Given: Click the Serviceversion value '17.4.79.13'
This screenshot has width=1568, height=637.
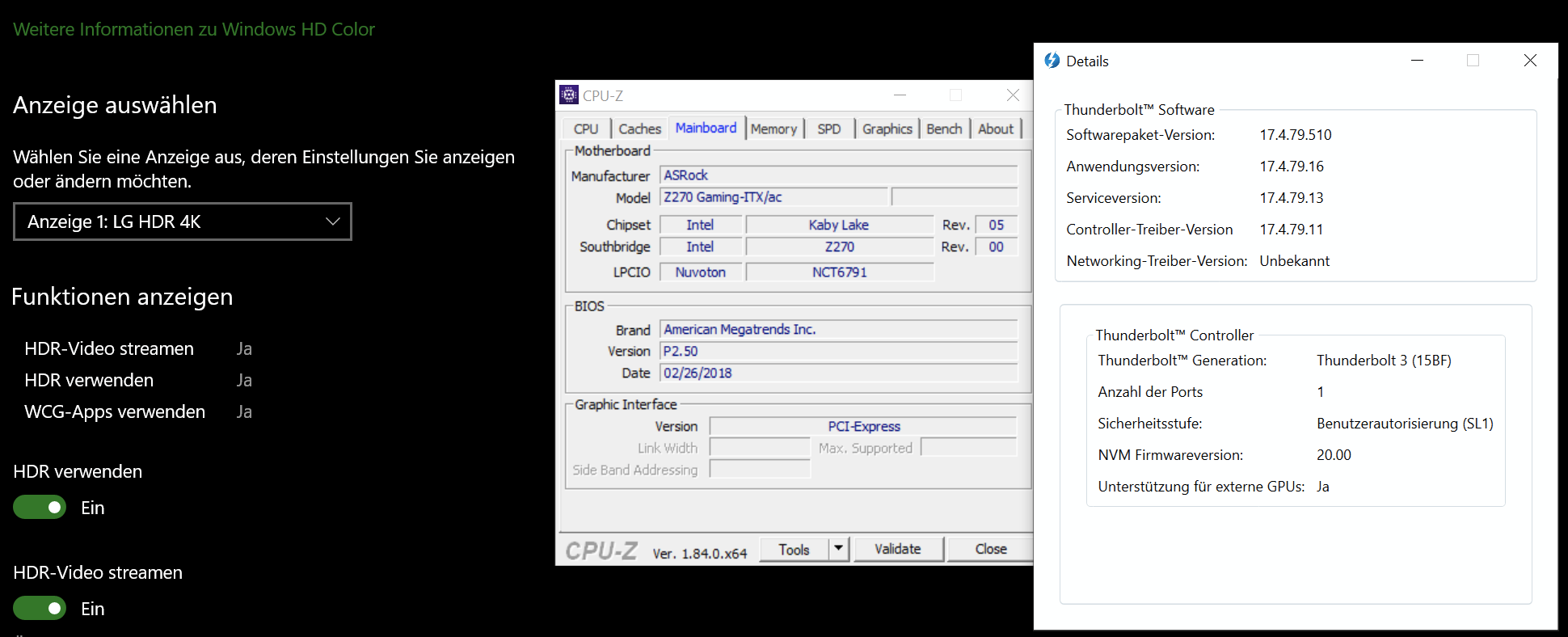Looking at the screenshot, I should [x=1292, y=198].
